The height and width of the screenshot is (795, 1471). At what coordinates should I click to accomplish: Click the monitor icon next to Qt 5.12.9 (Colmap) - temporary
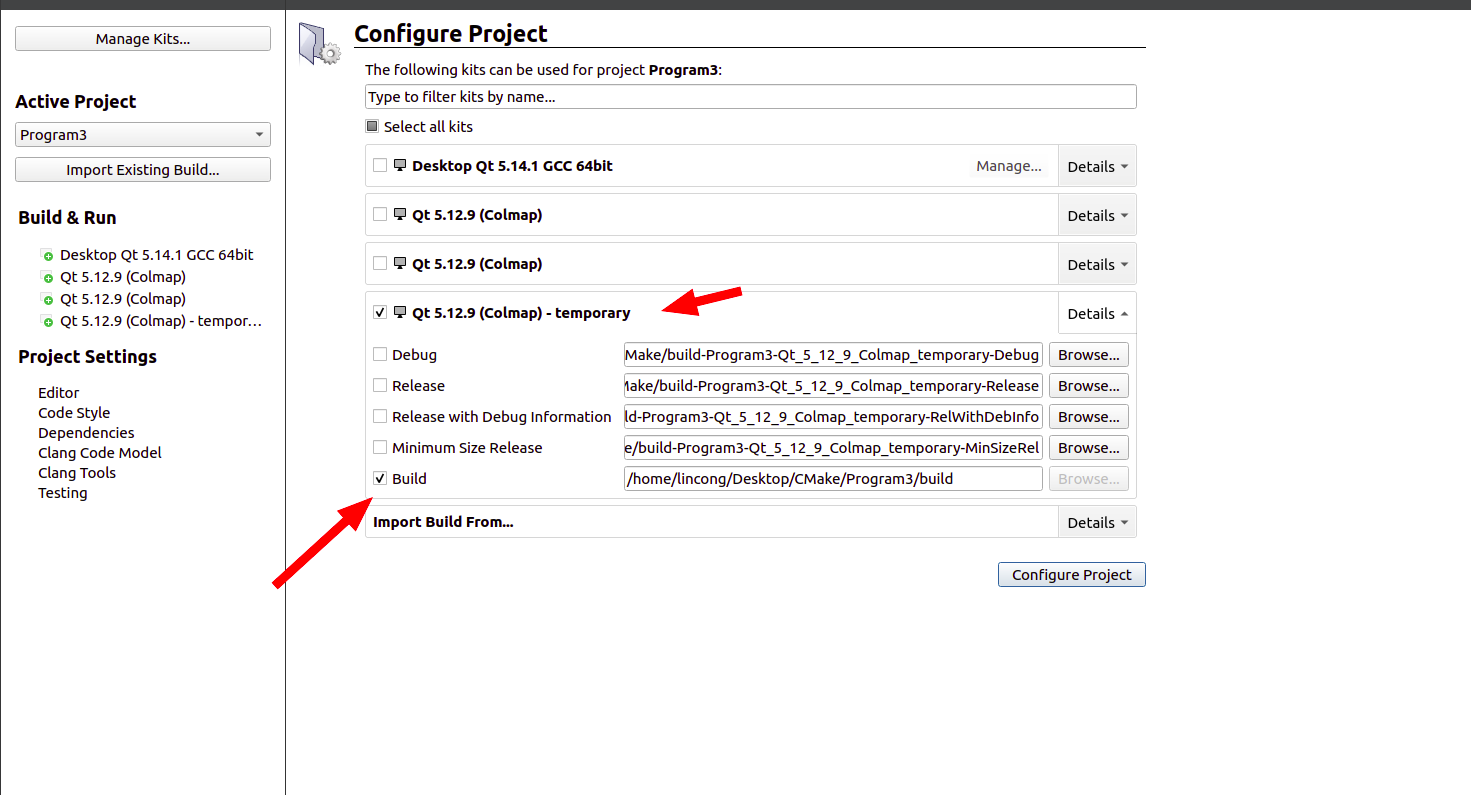pos(400,312)
